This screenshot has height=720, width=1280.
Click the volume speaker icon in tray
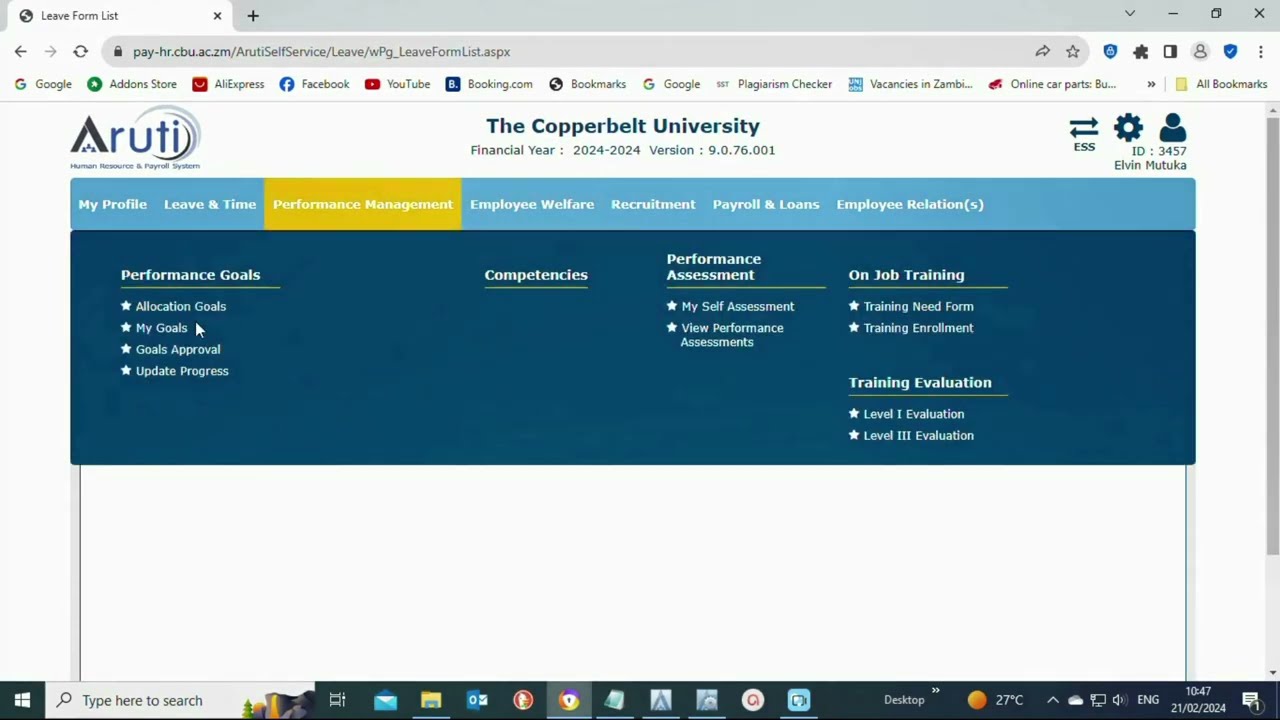click(x=1119, y=700)
